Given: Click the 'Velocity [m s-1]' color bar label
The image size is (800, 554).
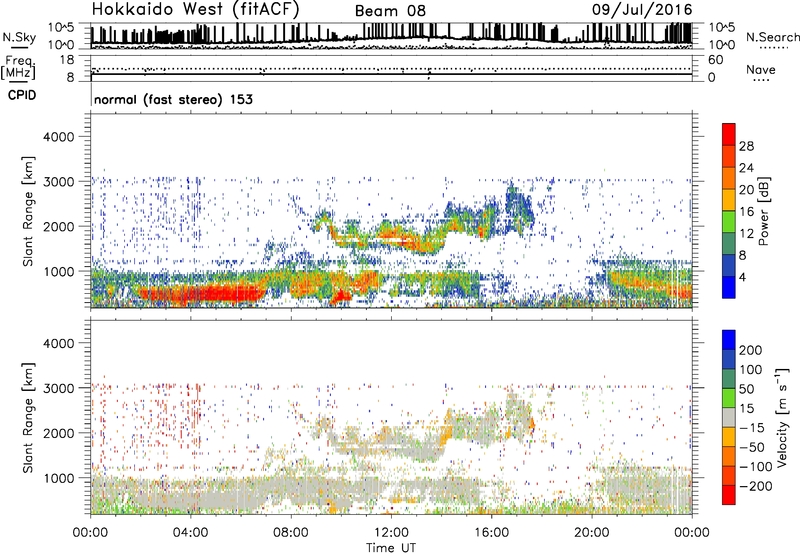Looking at the screenshot, I should [x=782, y=417].
